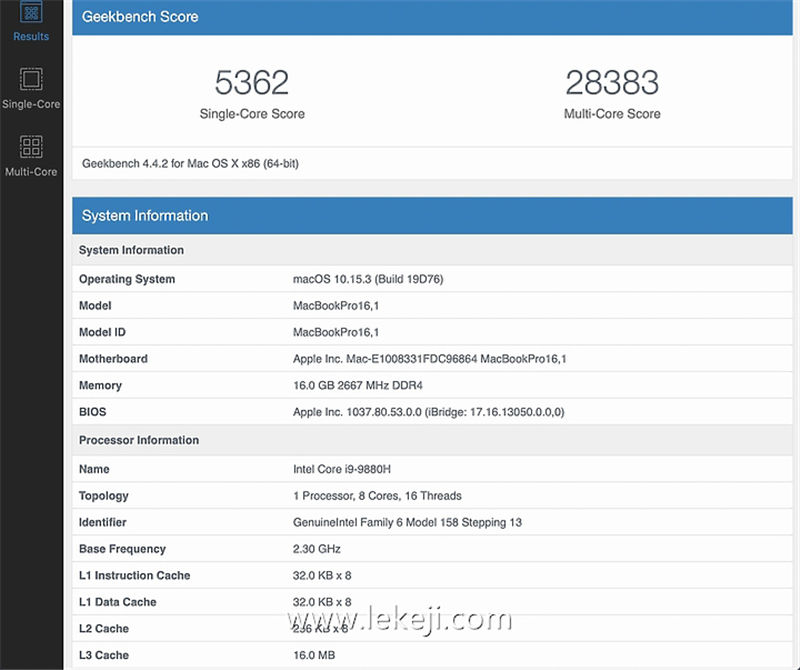Click the Geekbench Score header
Viewport: 800px width, 670px height.
tap(432, 17)
